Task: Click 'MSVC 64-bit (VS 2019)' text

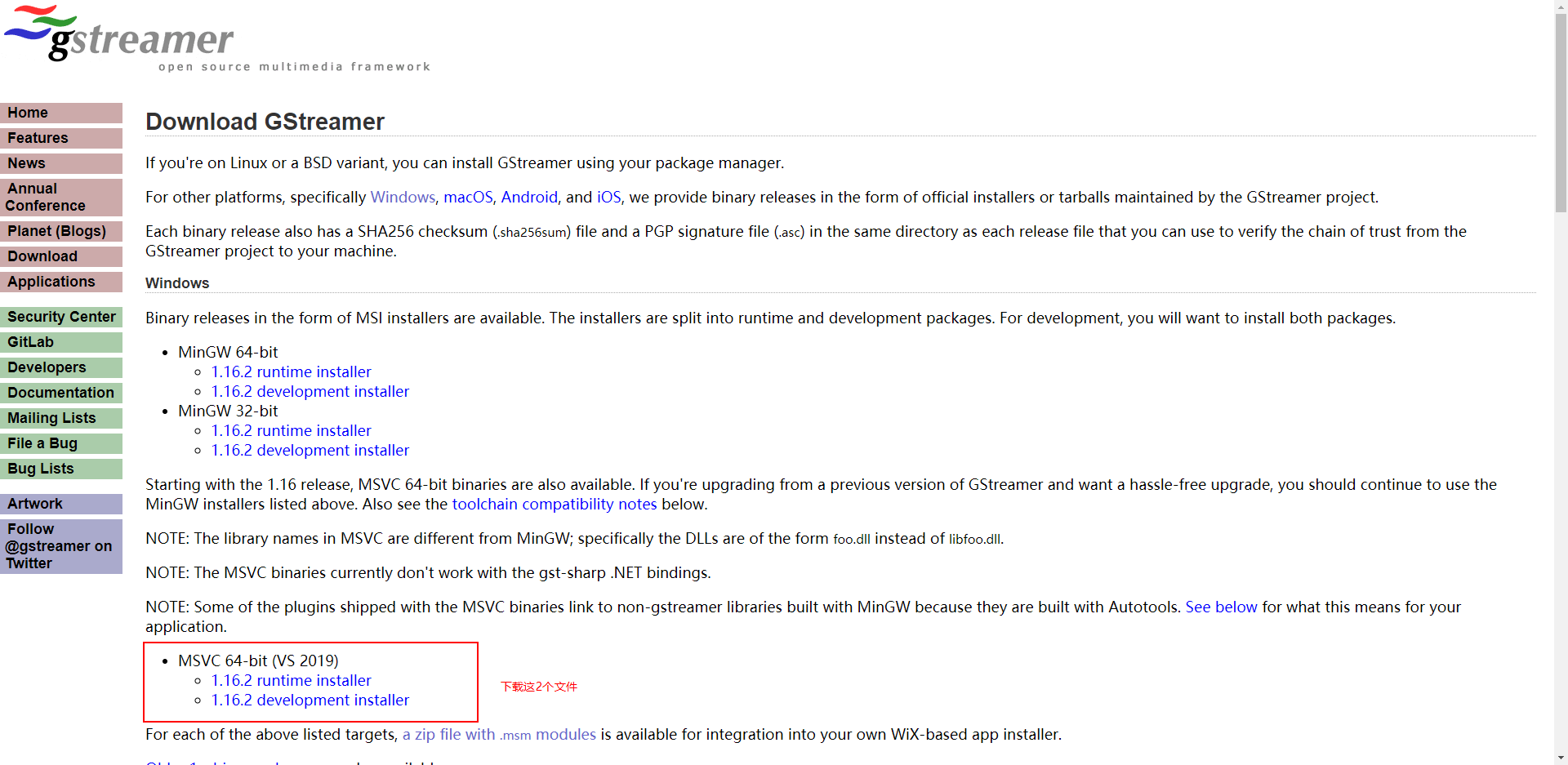Action: pyautogui.click(x=258, y=660)
